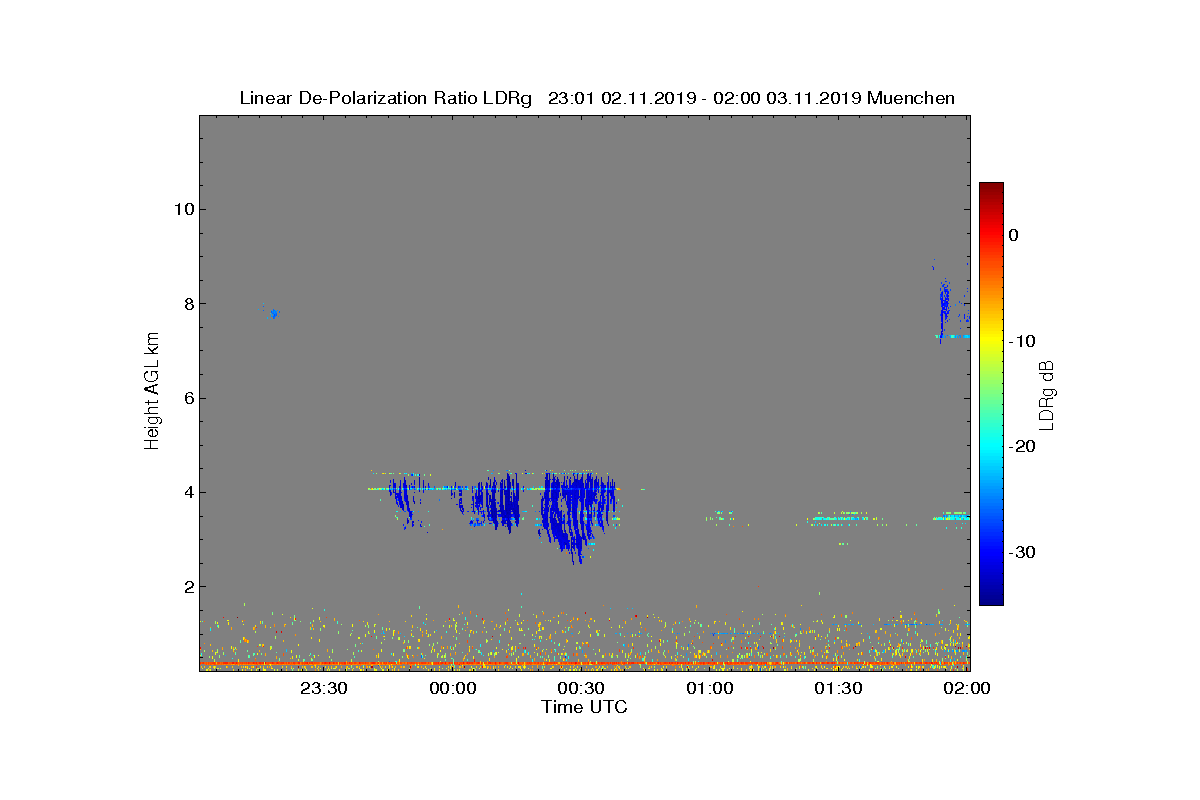This screenshot has width=1200, height=800.
Task: Click the '01:30' time tick label
Action: click(x=838, y=688)
